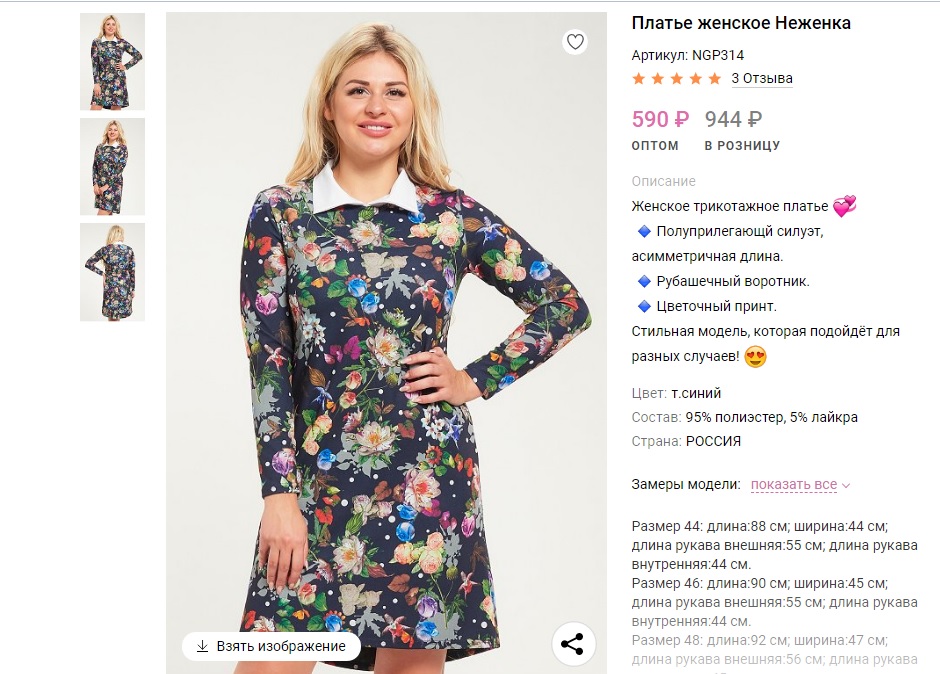The width and height of the screenshot is (940, 674).
Task: Click the heart-eyes emoji after description text
Action: coord(755,356)
